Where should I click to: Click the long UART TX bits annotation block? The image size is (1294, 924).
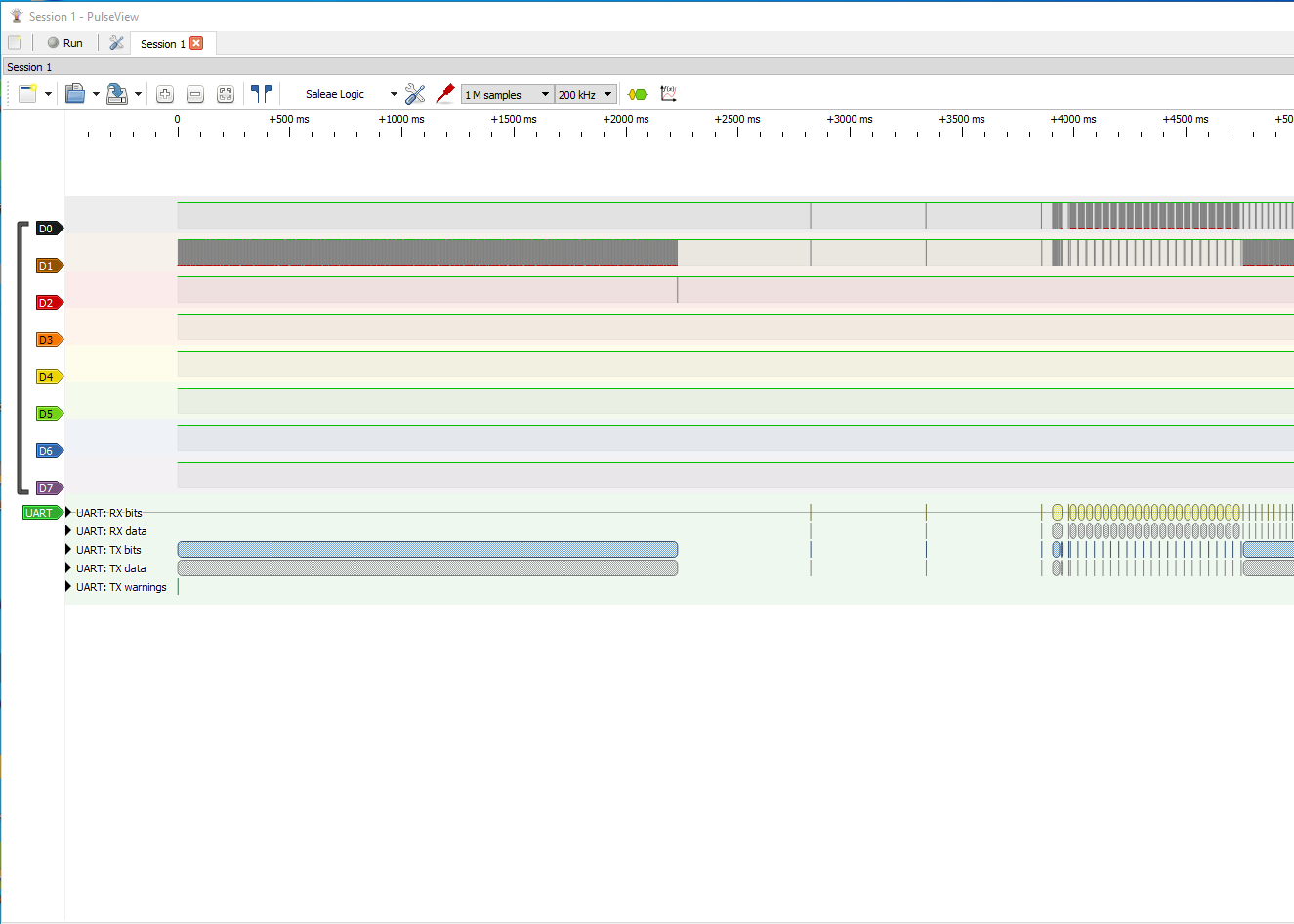coord(428,550)
